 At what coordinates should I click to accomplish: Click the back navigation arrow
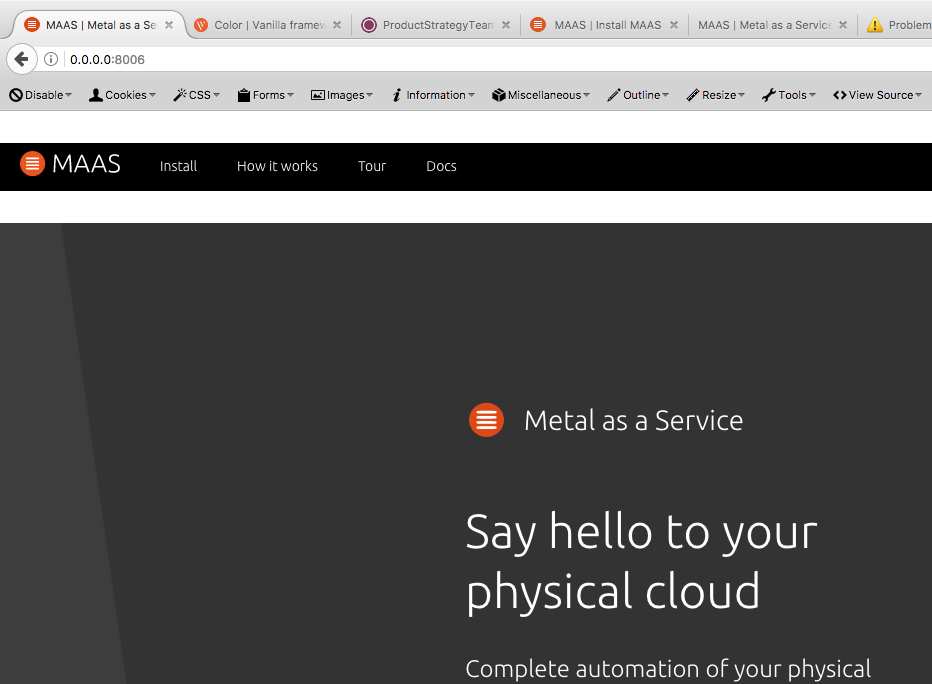coord(22,59)
